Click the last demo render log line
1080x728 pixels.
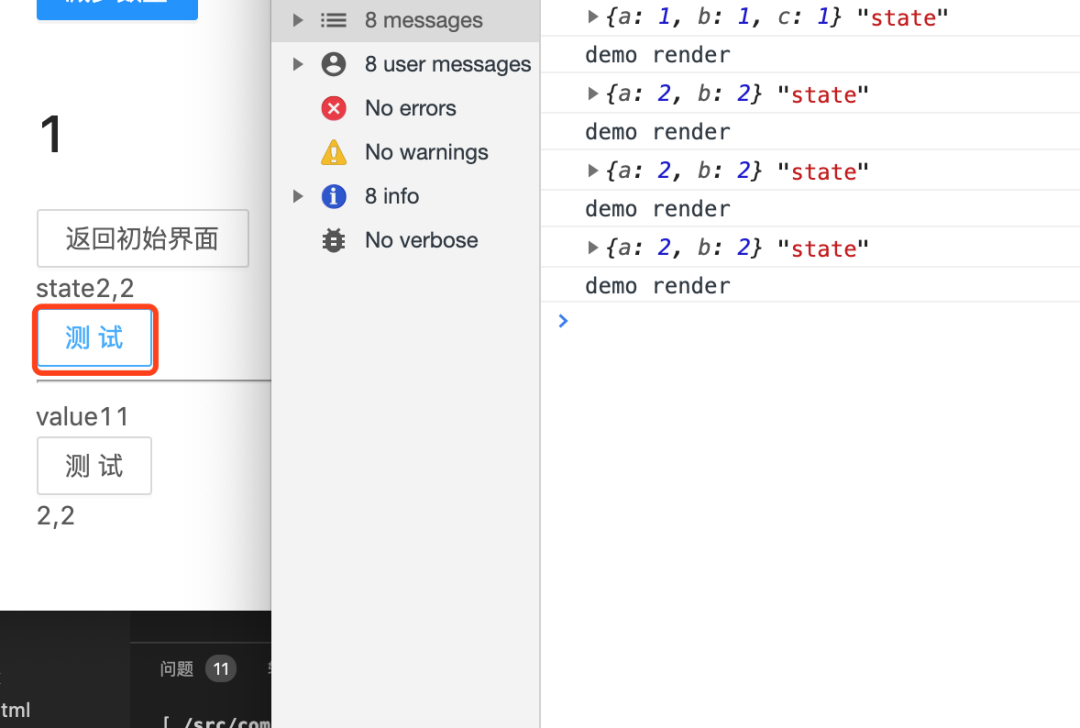(x=658, y=286)
